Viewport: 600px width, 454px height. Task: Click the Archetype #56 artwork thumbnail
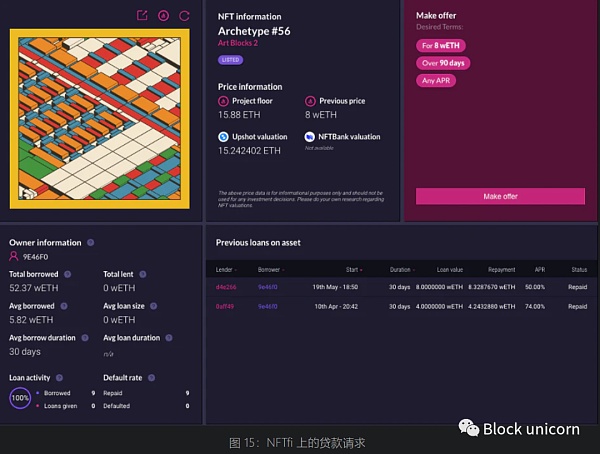point(99,119)
